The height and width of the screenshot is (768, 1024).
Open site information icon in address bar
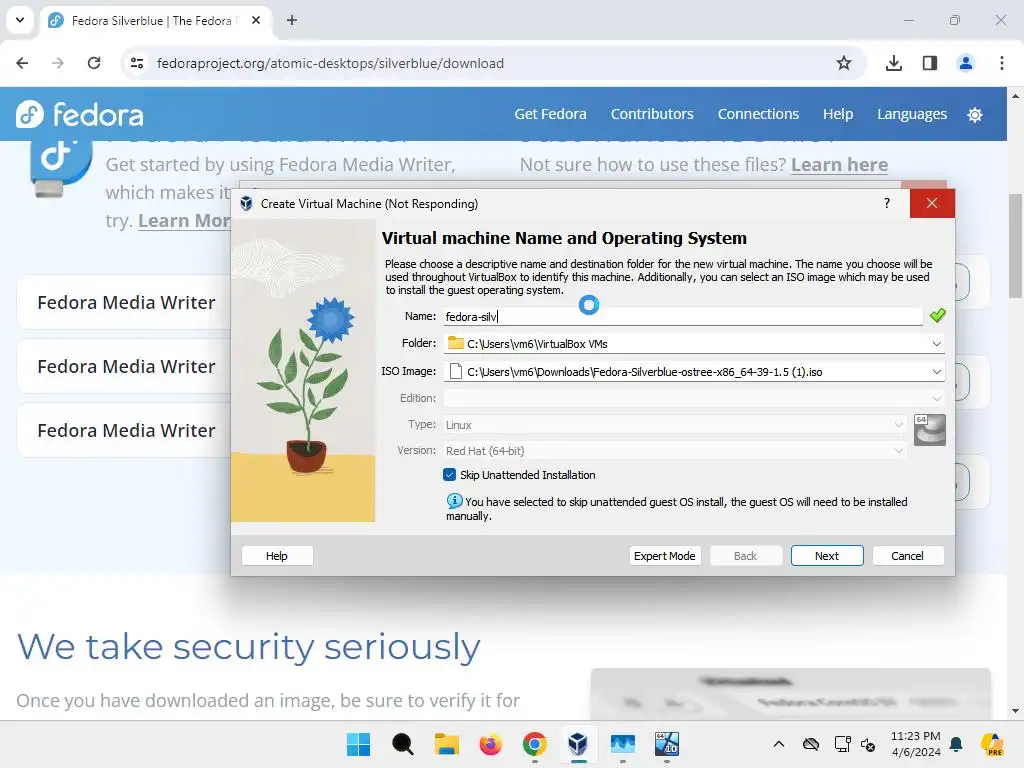137,63
